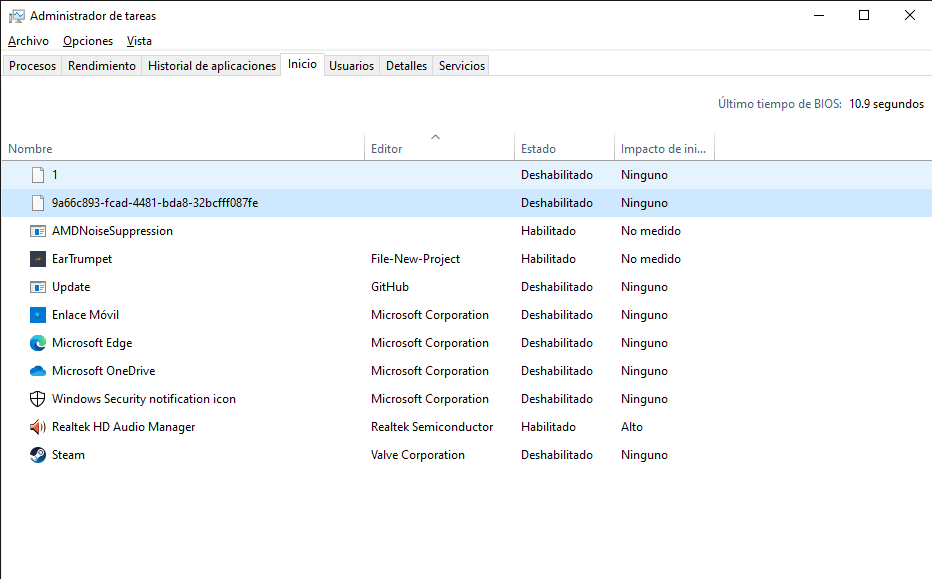Select the Microsoft OneDrive entry name
The image size is (932, 579).
point(103,371)
